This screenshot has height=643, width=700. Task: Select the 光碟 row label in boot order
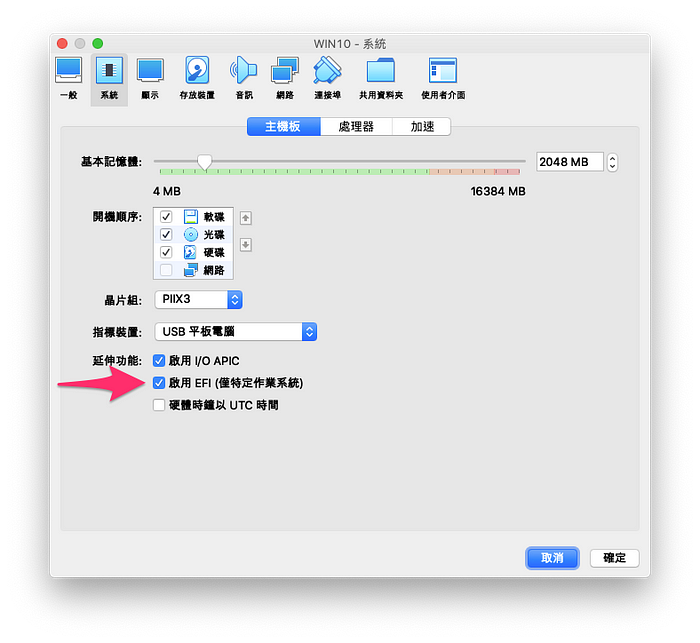pyautogui.click(x=214, y=235)
